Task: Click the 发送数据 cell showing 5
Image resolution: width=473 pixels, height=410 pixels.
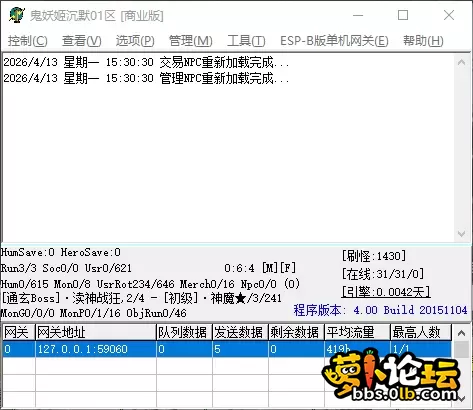Action: [240, 349]
